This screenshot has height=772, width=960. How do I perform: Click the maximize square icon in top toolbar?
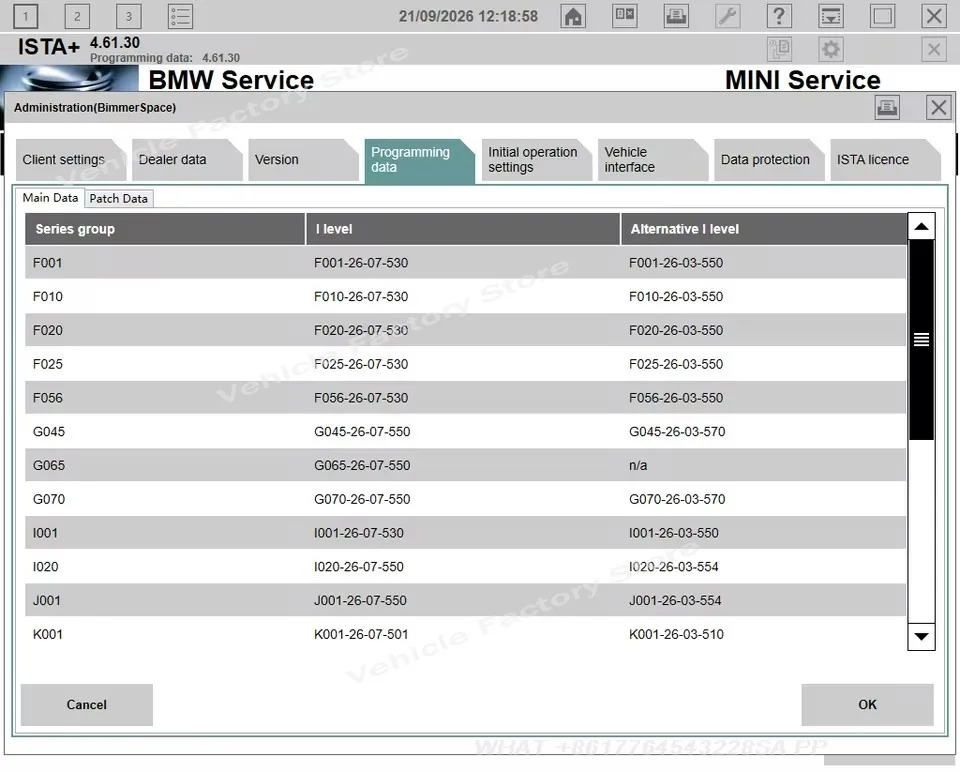click(882, 17)
